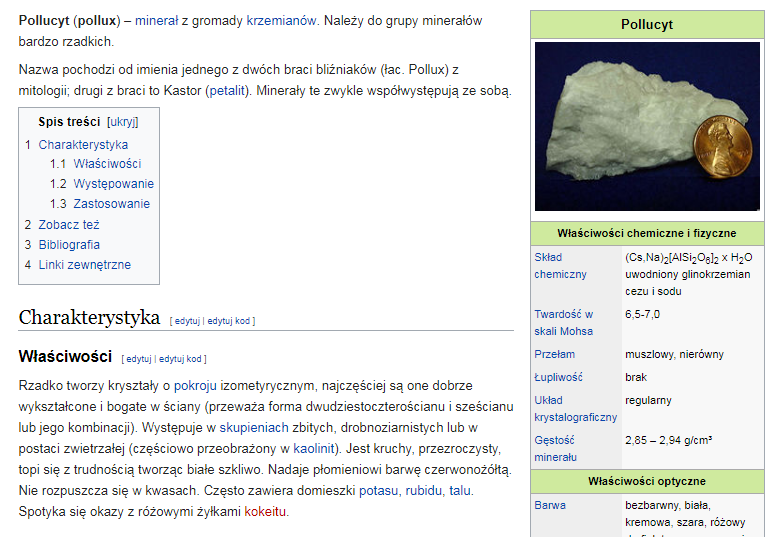This screenshot has width=775, height=537.
Task: Click the chemical formula '(Cs,Na)2[AlSi2O6]2 x H2O'
Action: (x=689, y=258)
